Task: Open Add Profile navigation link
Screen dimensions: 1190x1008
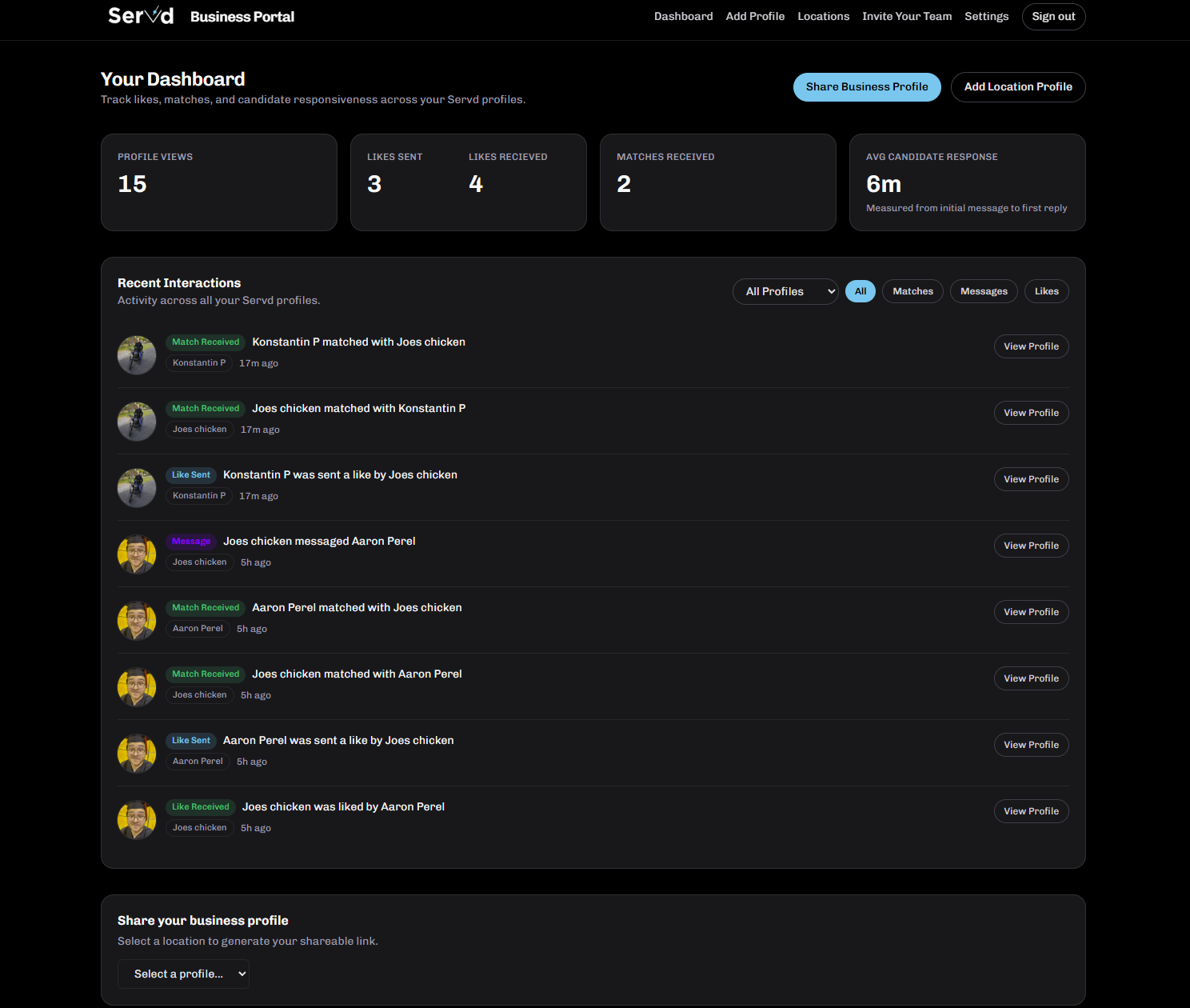Action: pos(755,17)
